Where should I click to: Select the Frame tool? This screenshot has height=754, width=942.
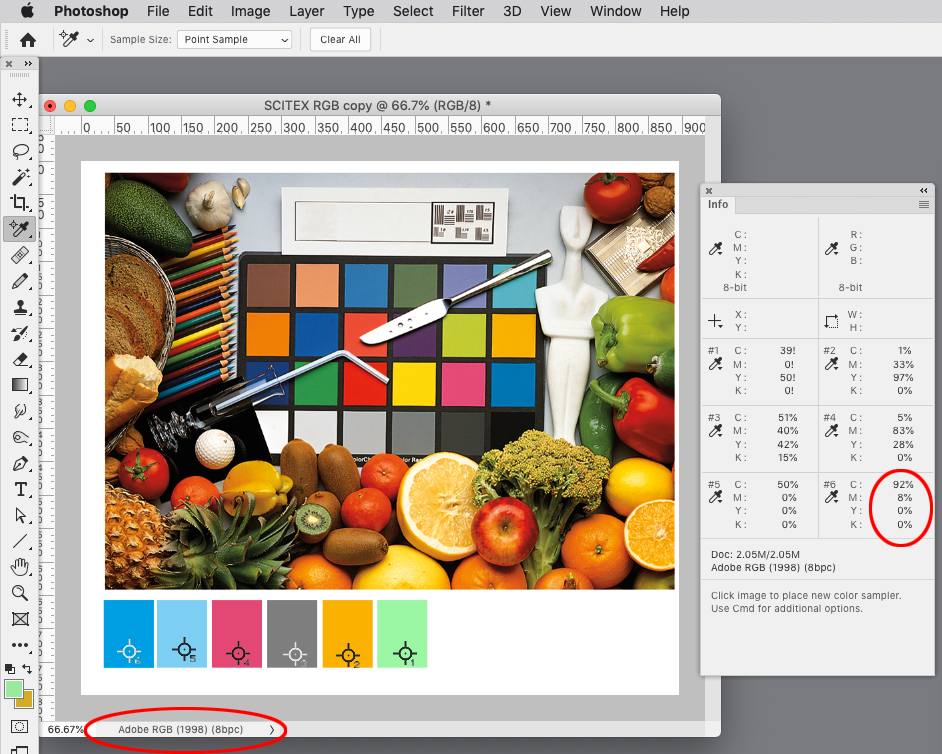(x=20, y=619)
